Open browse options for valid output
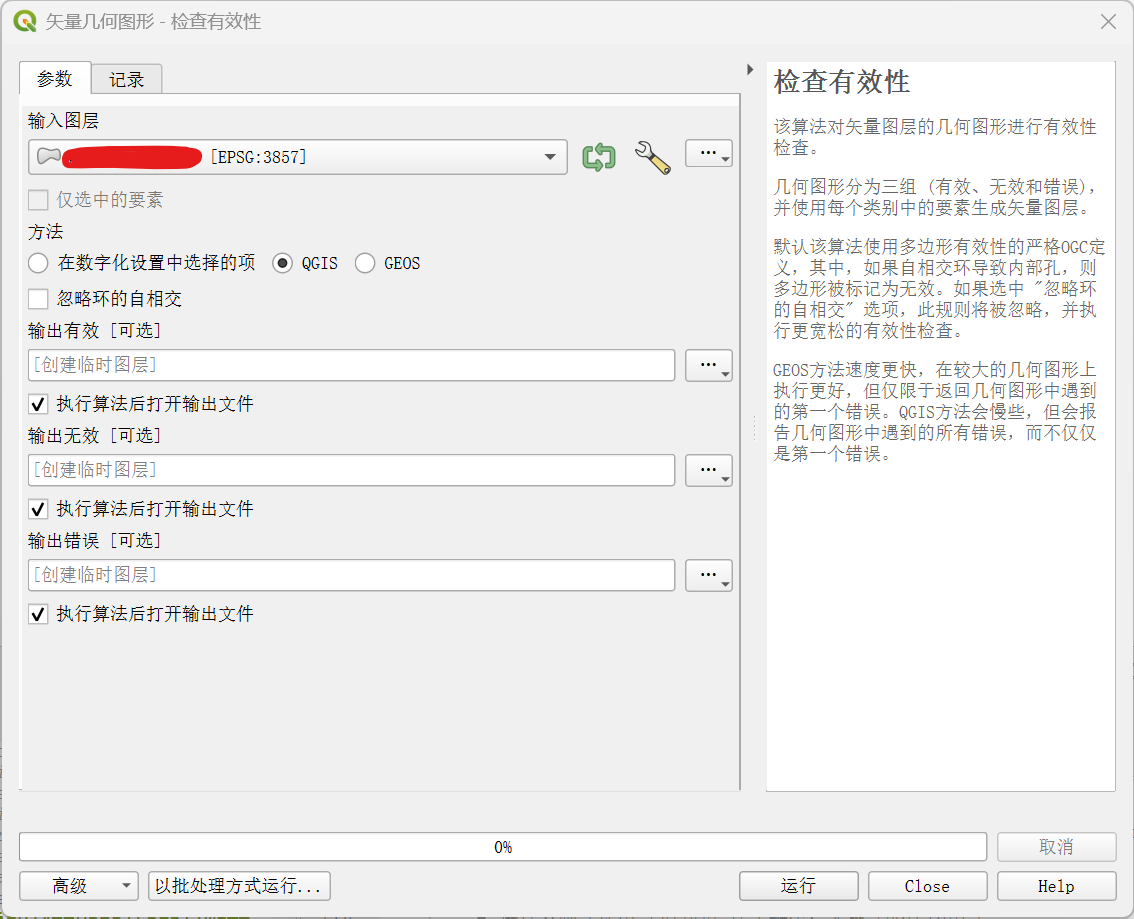Image resolution: width=1134 pixels, height=919 pixels. click(x=708, y=366)
